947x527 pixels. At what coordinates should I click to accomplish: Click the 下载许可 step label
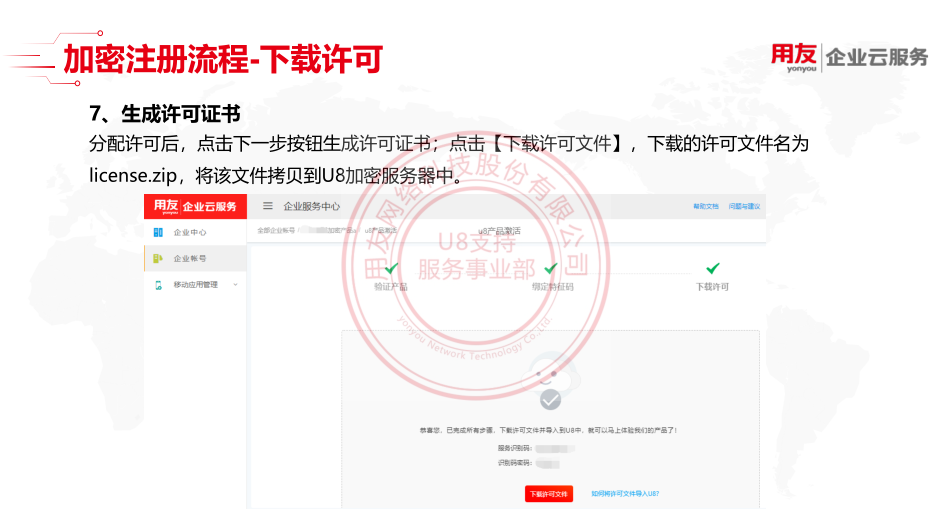pyautogui.click(x=713, y=287)
